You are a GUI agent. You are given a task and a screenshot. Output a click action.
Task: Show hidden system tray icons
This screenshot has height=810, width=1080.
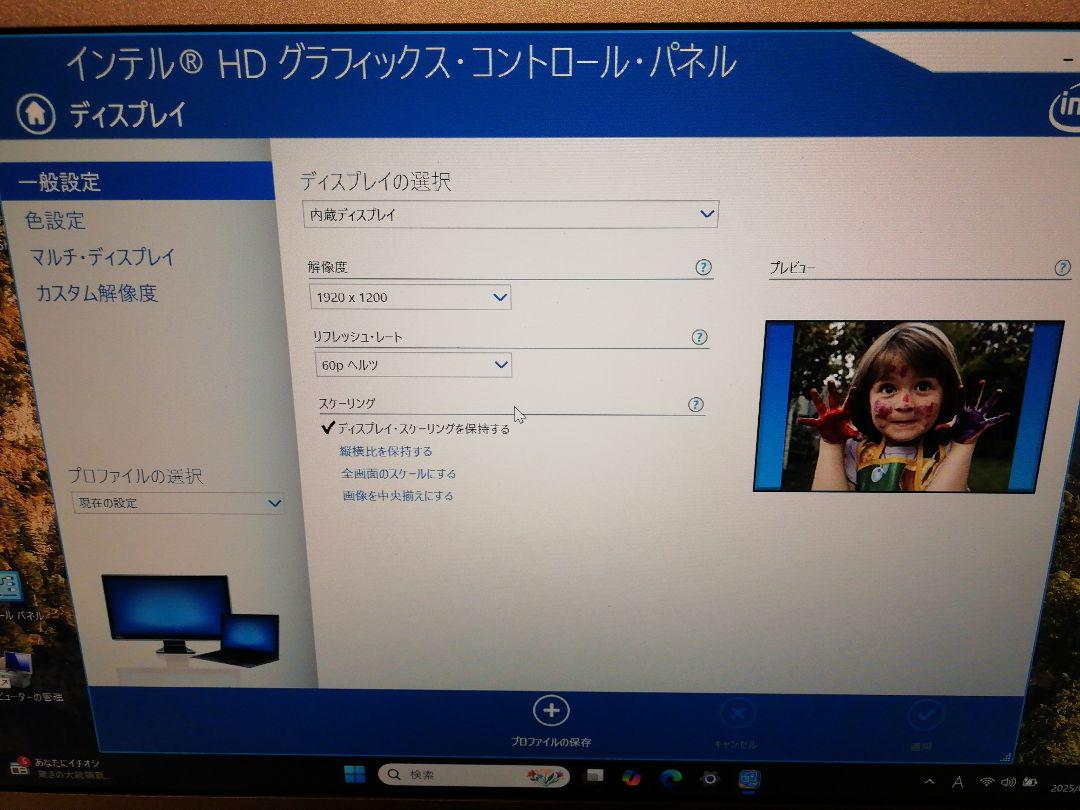point(929,782)
